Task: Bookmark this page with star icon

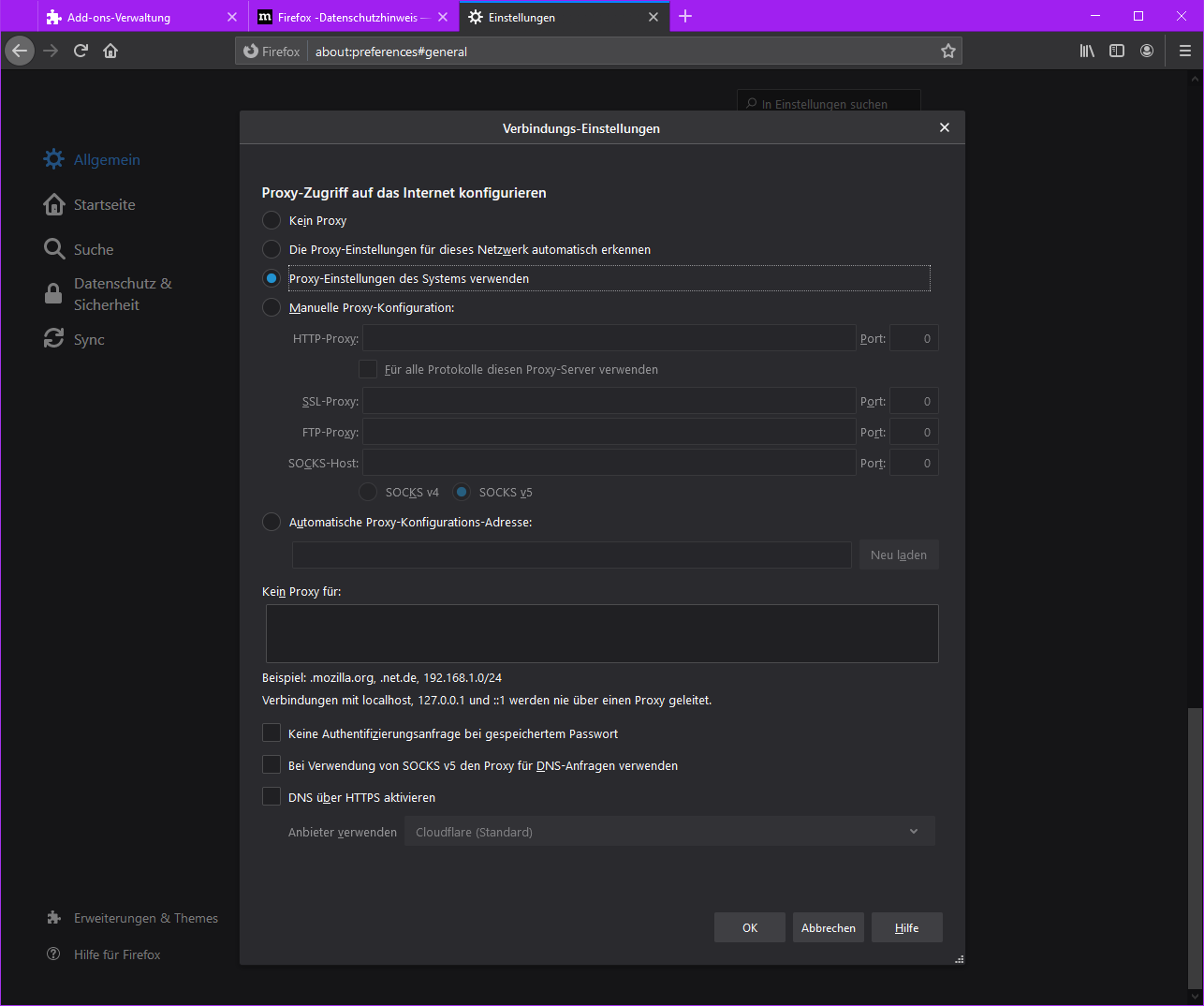Action: 948,52
